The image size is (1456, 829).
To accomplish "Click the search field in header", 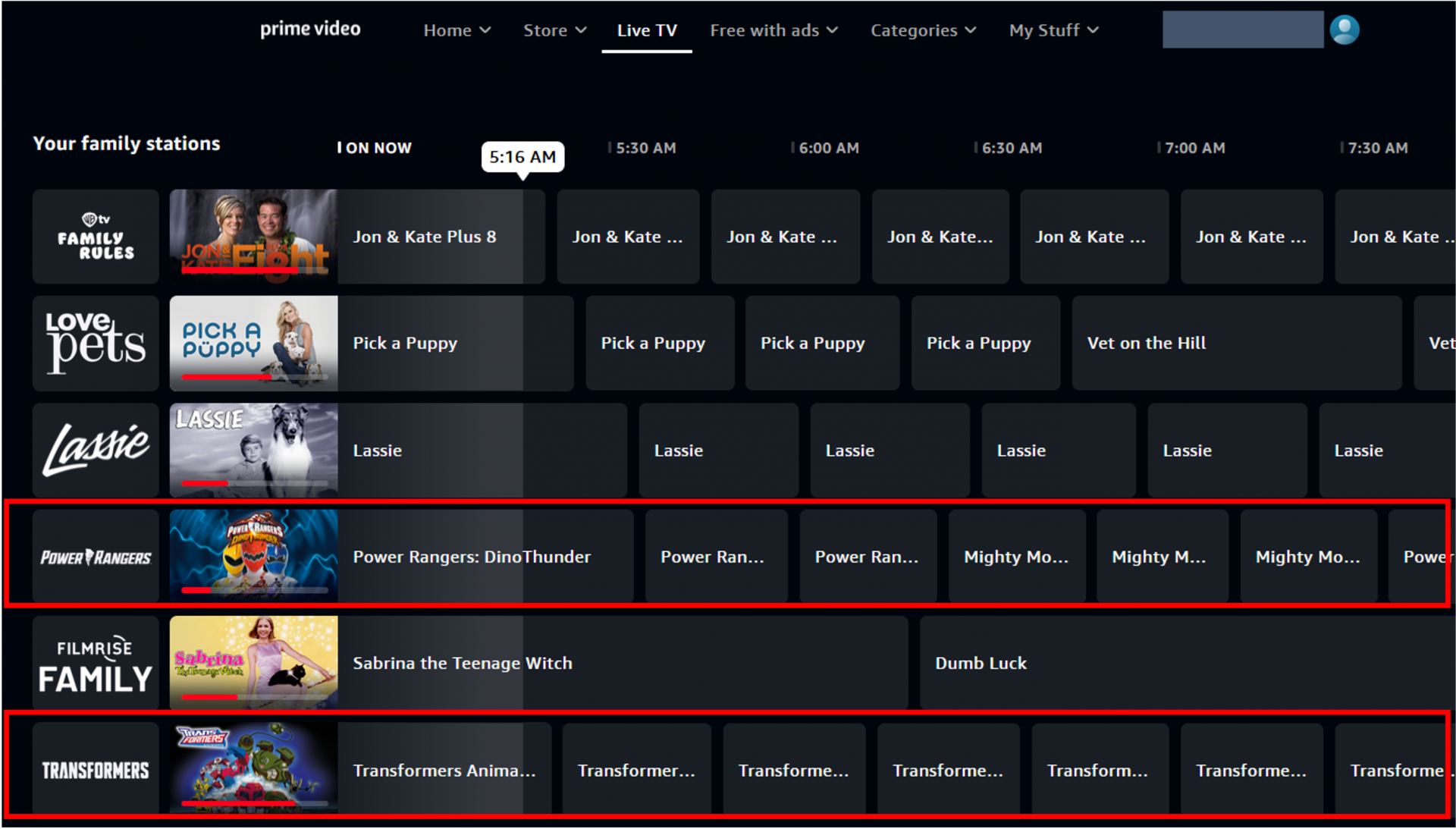I will pyautogui.click(x=1242, y=30).
